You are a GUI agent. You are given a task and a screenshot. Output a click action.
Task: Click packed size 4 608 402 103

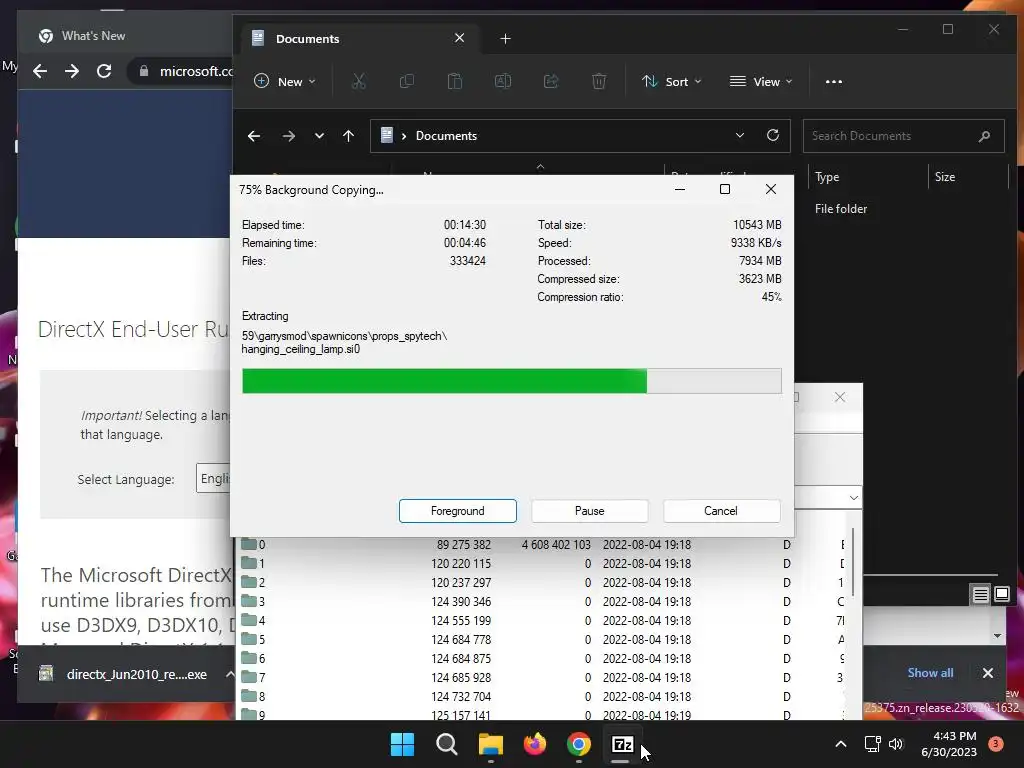[556, 545]
